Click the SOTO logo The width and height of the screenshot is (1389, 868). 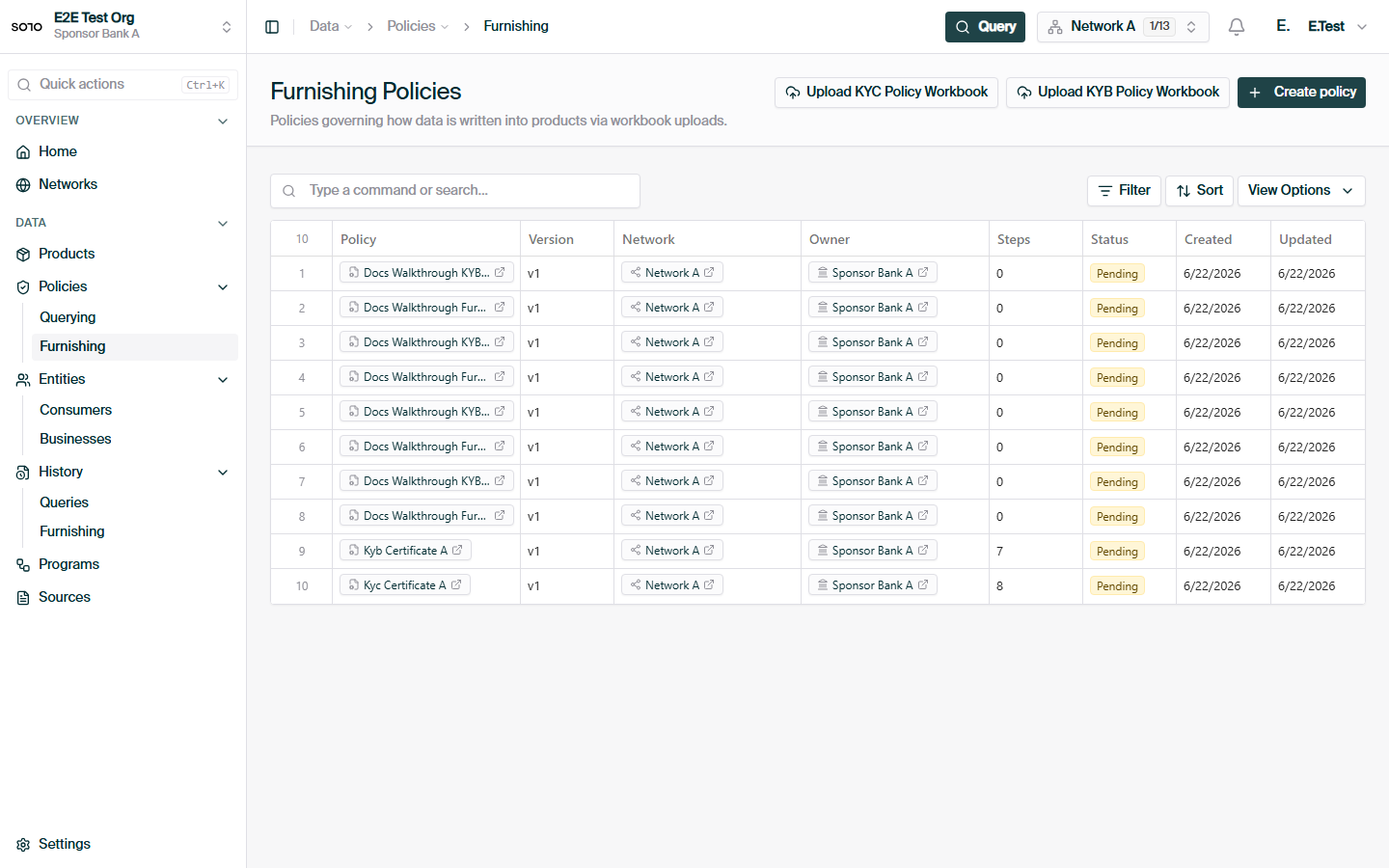(27, 27)
